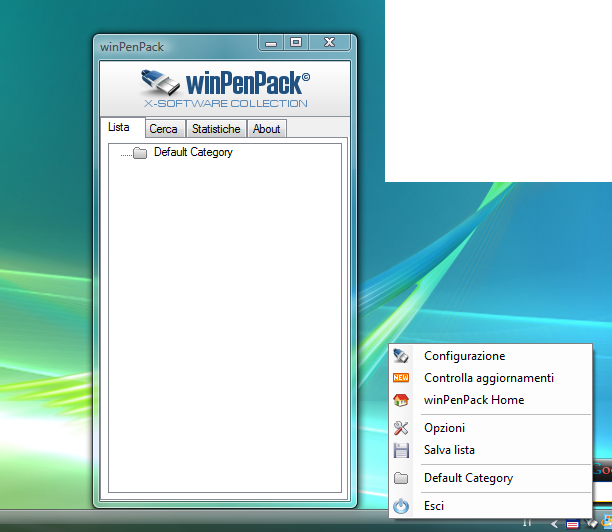
Task: Minimize the winPenPack window
Action: point(271,43)
